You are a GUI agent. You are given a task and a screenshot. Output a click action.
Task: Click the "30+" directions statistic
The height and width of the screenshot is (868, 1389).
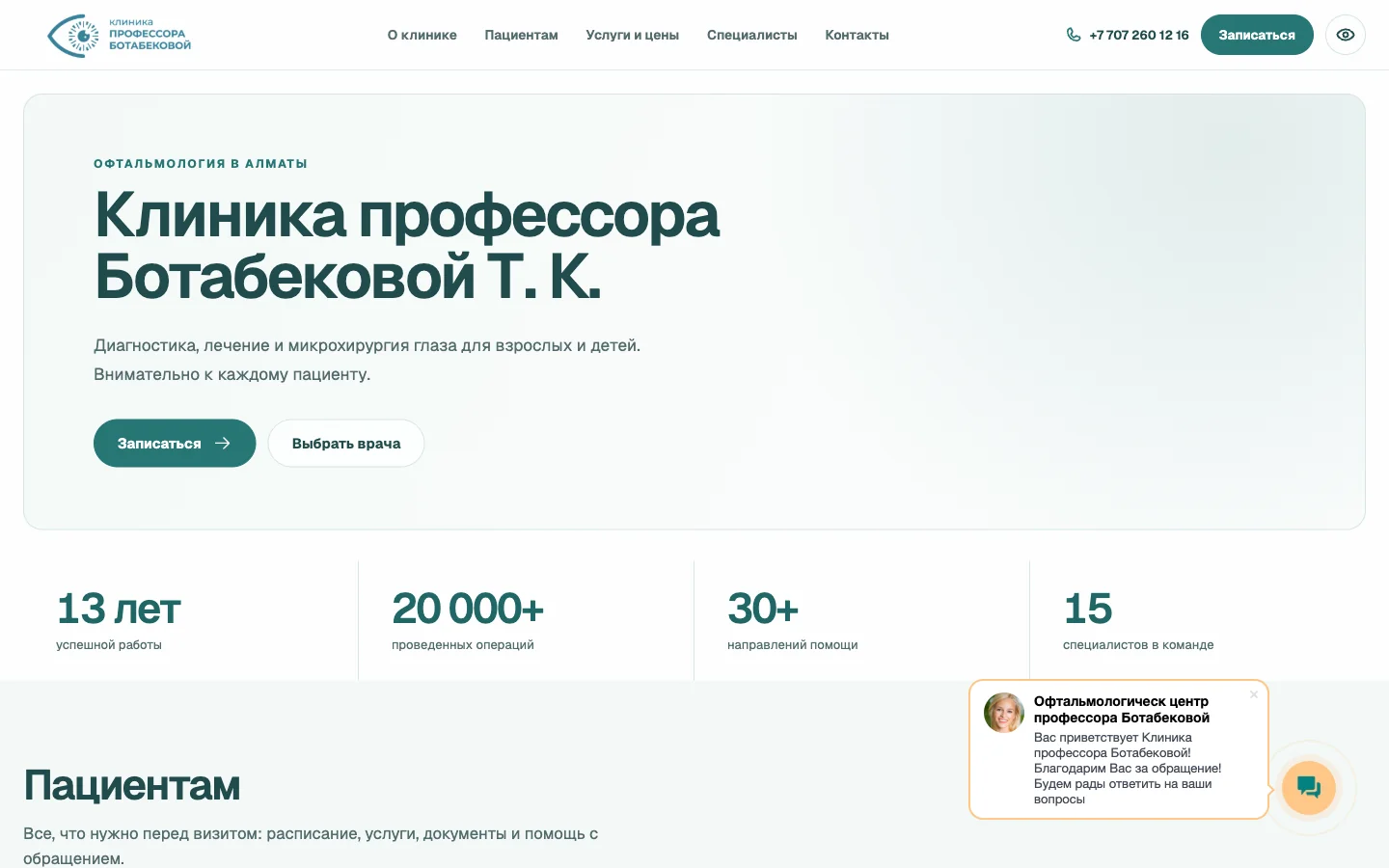pyautogui.click(x=763, y=609)
